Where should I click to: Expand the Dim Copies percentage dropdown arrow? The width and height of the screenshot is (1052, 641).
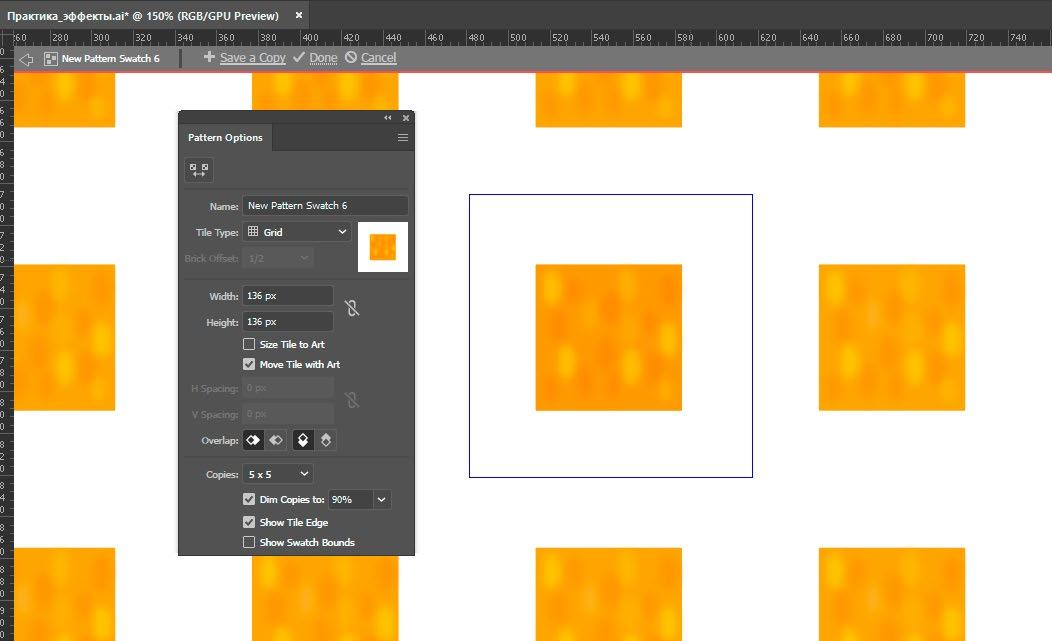(x=382, y=499)
